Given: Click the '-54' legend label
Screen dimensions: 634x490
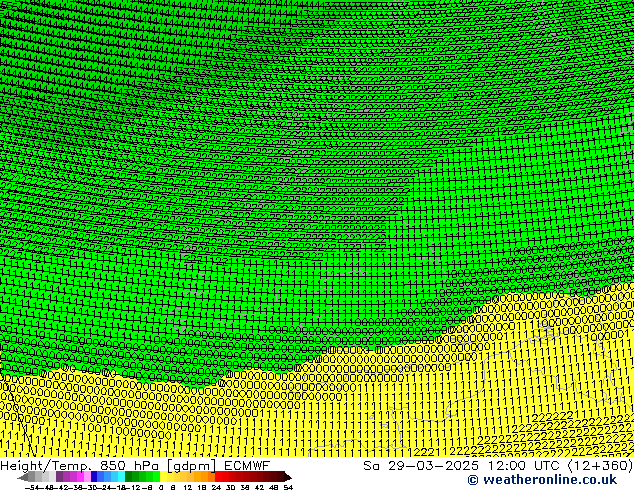Looking at the screenshot, I should [32, 487].
